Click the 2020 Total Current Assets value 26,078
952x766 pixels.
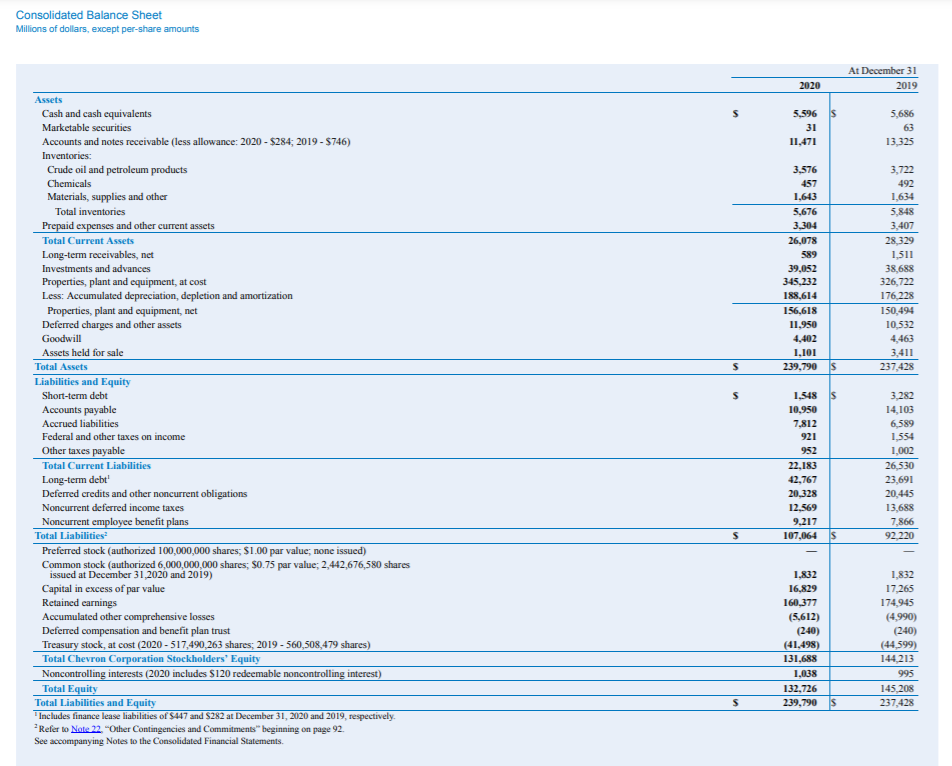[x=803, y=240]
